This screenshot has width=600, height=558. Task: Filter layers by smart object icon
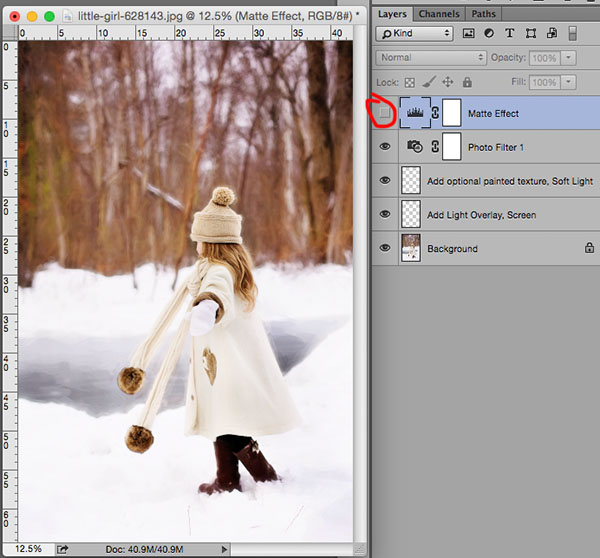(x=551, y=33)
